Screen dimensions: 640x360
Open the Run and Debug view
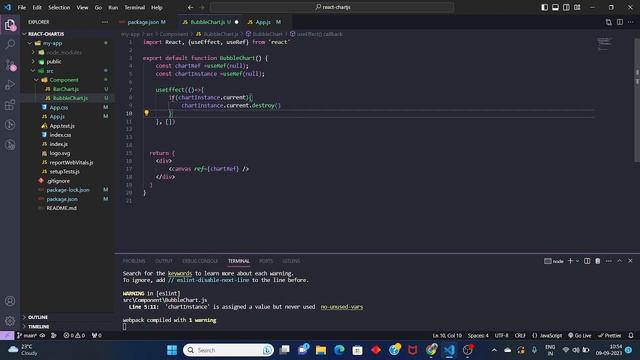point(10,84)
